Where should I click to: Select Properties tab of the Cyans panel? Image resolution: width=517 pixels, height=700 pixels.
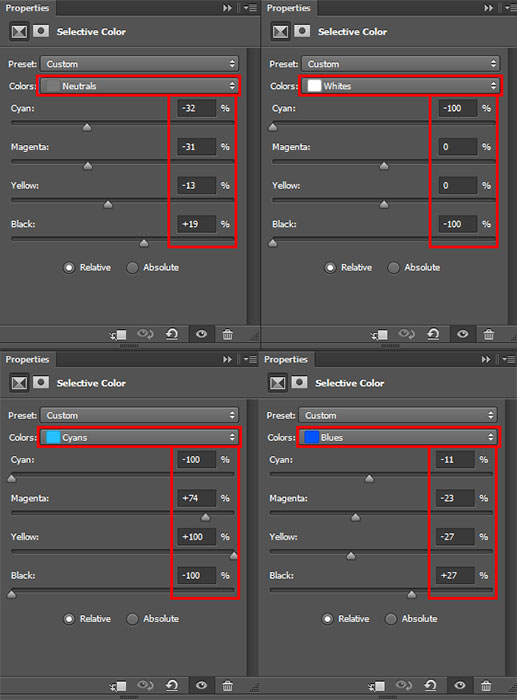tap(27, 359)
